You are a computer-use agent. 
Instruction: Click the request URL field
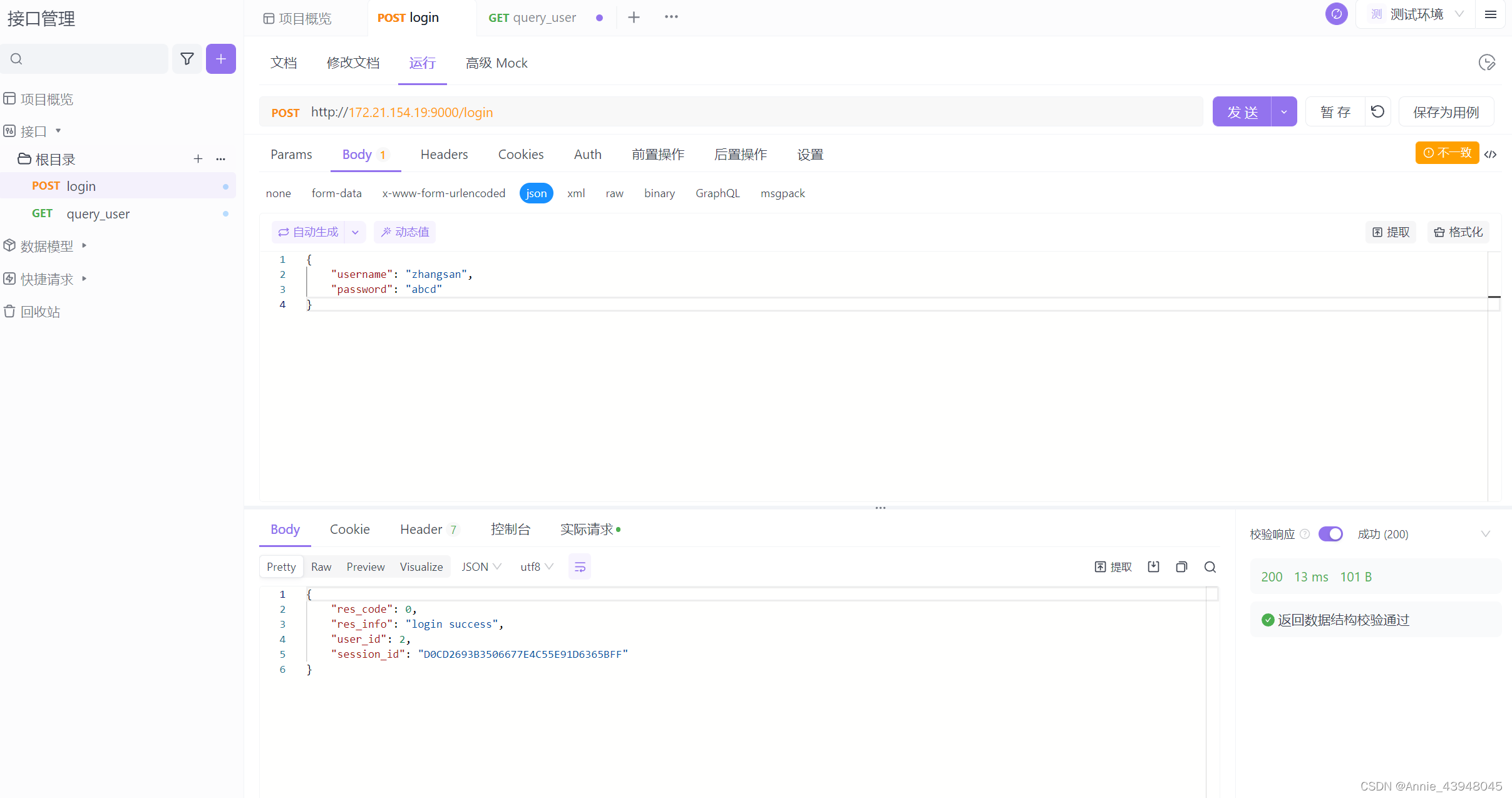[731, 112]
